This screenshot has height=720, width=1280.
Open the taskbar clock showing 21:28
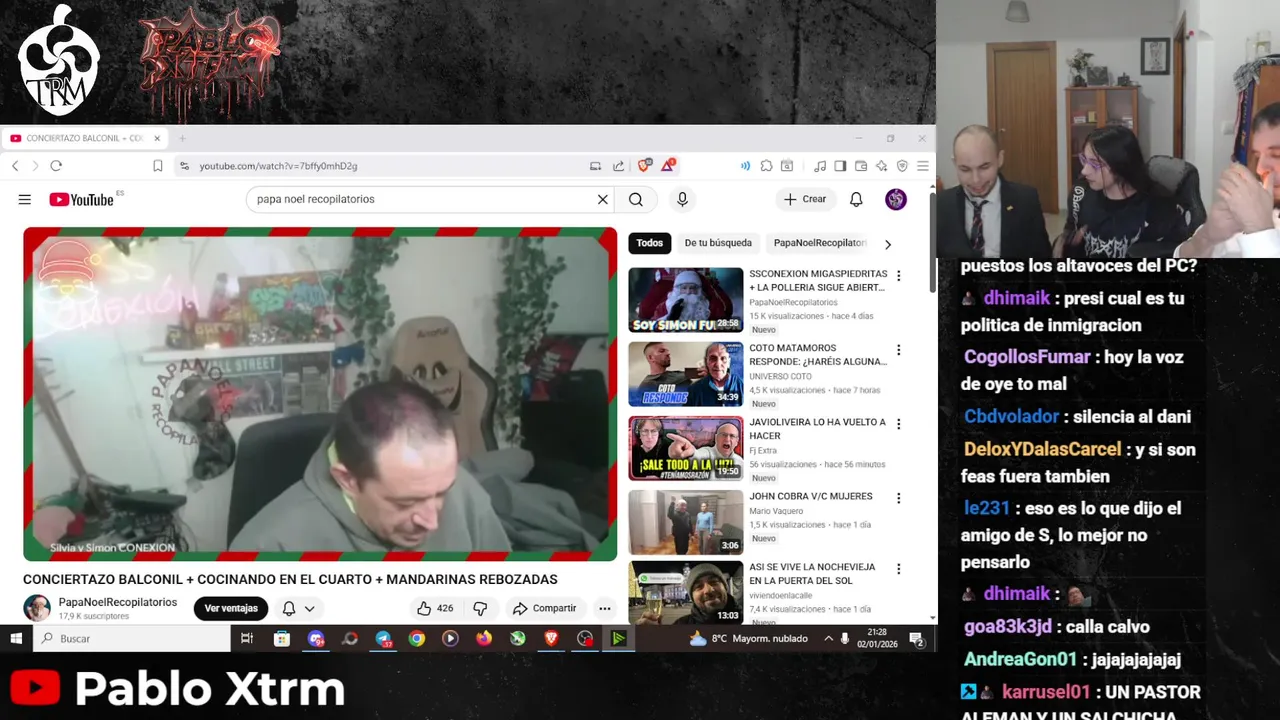tap(877, 638)
